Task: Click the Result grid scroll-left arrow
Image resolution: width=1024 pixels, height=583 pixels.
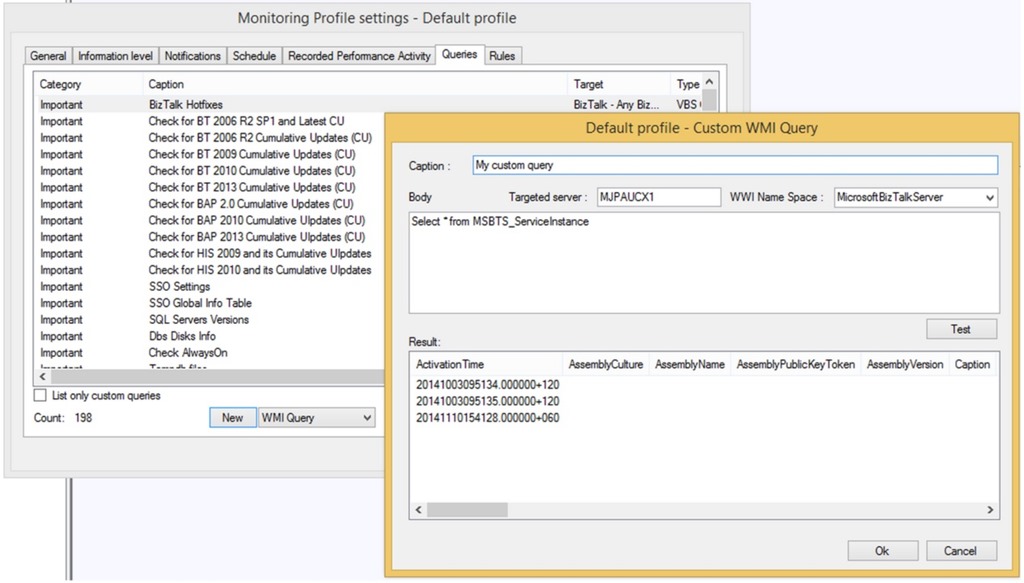Action: [419, 510]
